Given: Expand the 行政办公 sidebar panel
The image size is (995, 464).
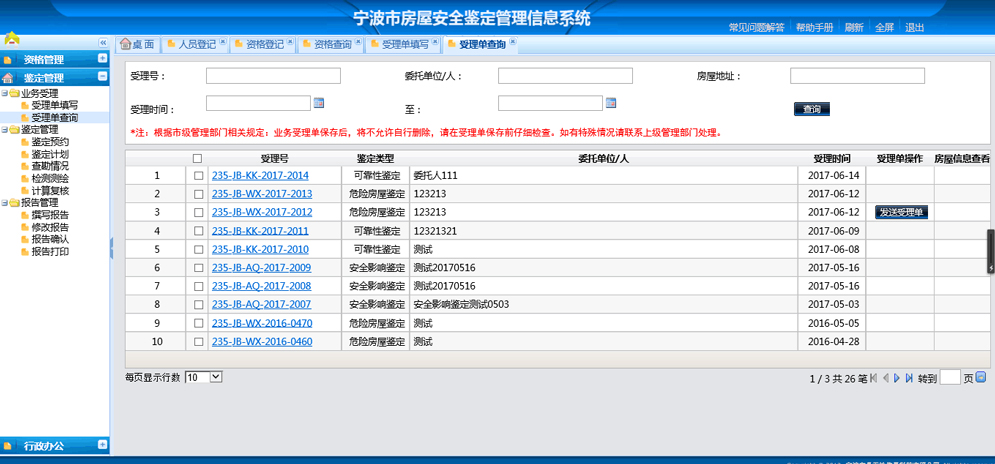Looking at the screenshot, I should point(102,445).
